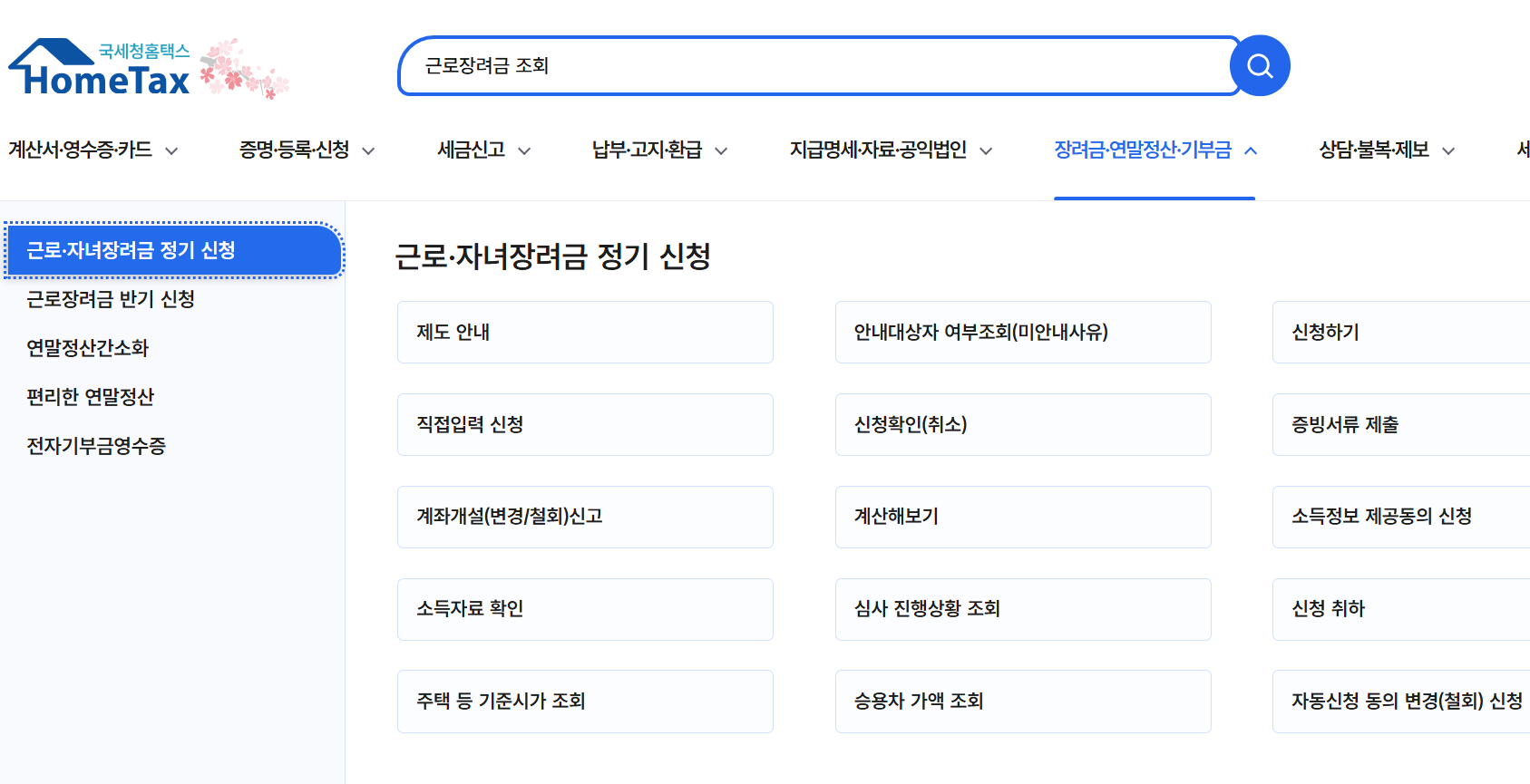Open 직접입력 신청
Viewport: 1530px width, 784px height.
point(585,425)
